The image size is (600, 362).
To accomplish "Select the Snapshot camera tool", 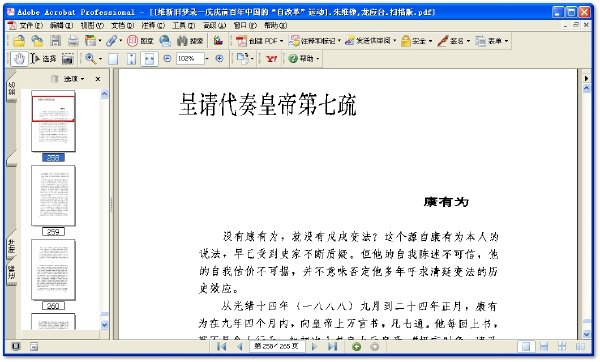I will tap(68, 59).
